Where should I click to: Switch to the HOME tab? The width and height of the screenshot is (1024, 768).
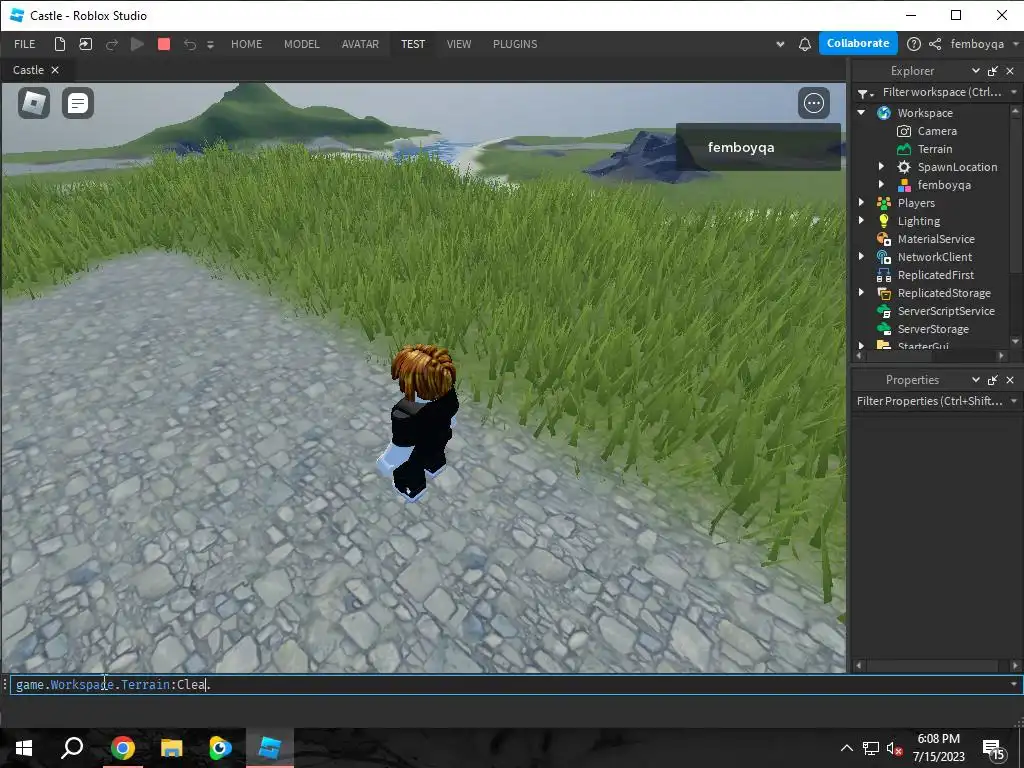246,44
